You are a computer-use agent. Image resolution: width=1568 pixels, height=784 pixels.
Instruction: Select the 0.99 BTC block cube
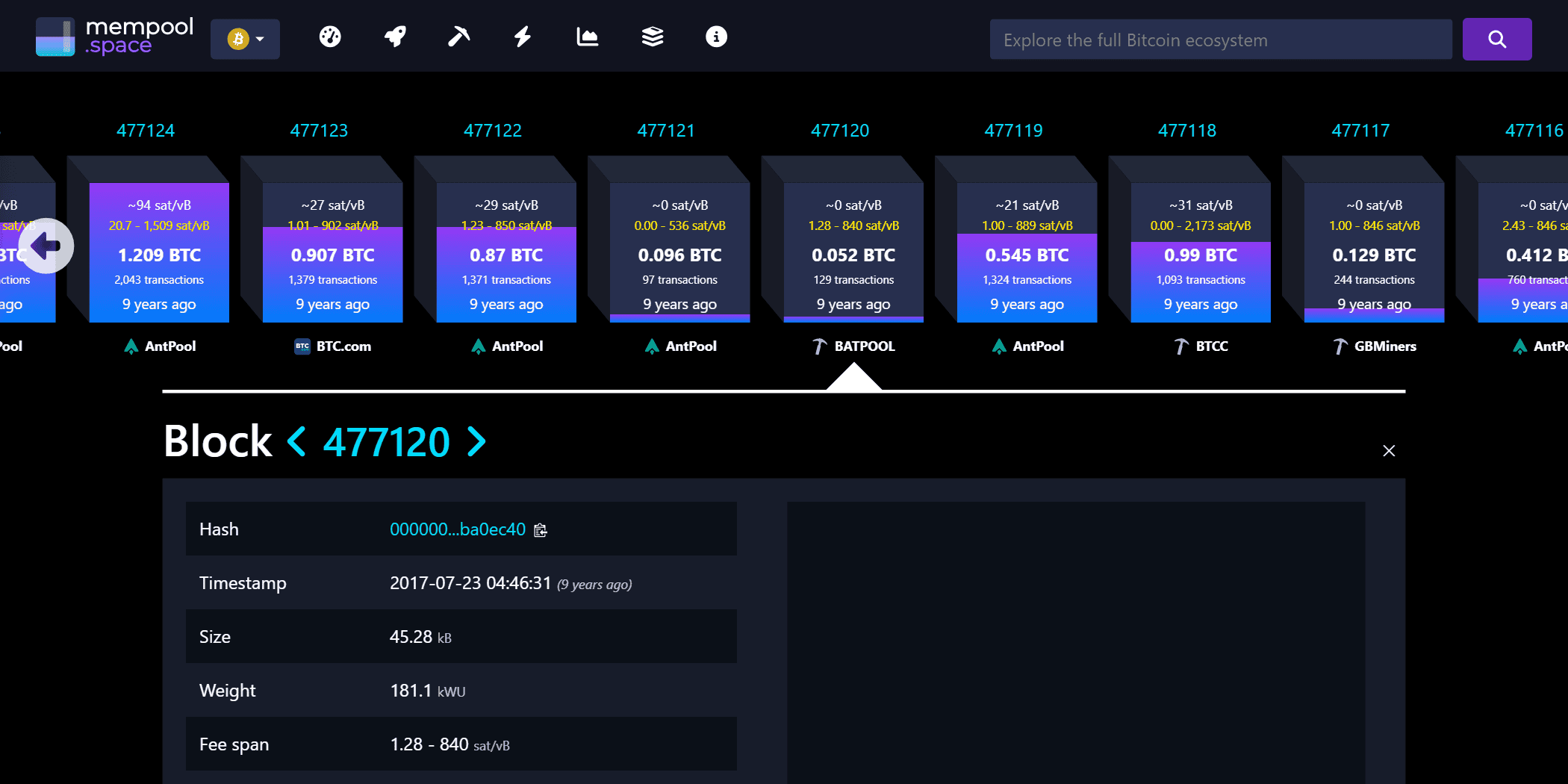pyautogui.click(x=1201, y=252)
